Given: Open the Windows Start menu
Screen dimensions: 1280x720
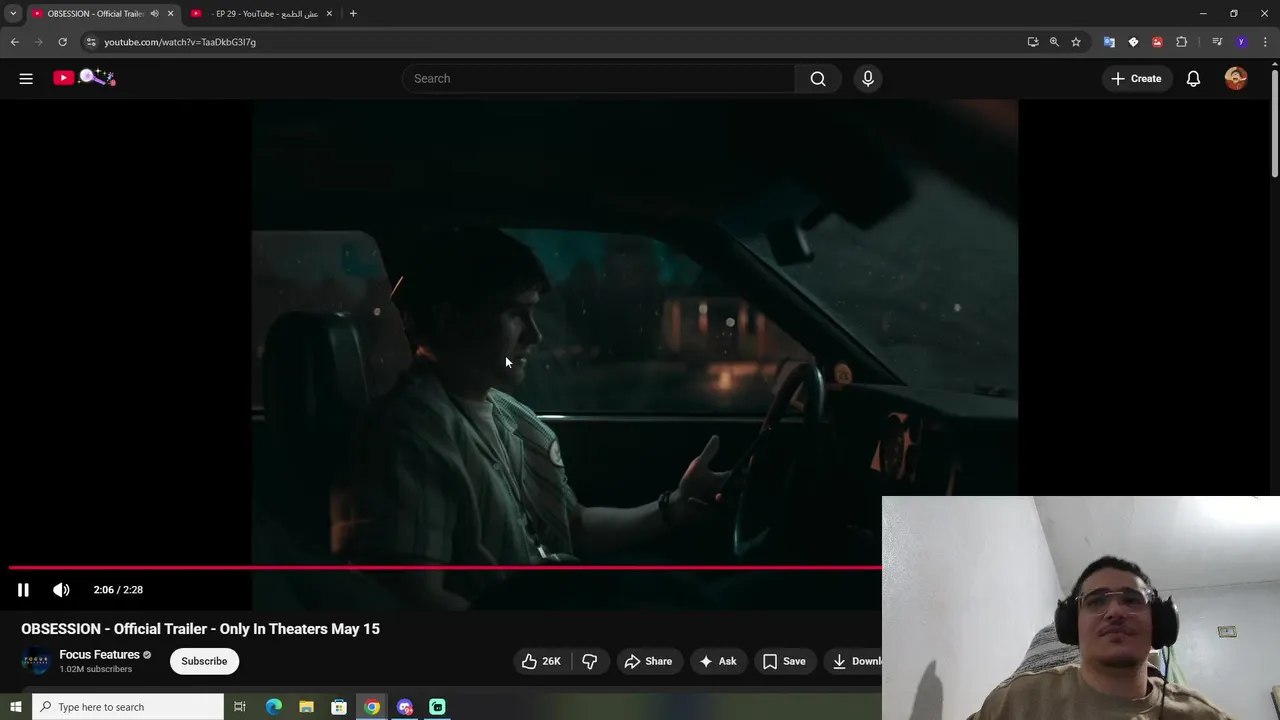Looking at the screenshot, I should pyautogui.click(x=15, y=707).
